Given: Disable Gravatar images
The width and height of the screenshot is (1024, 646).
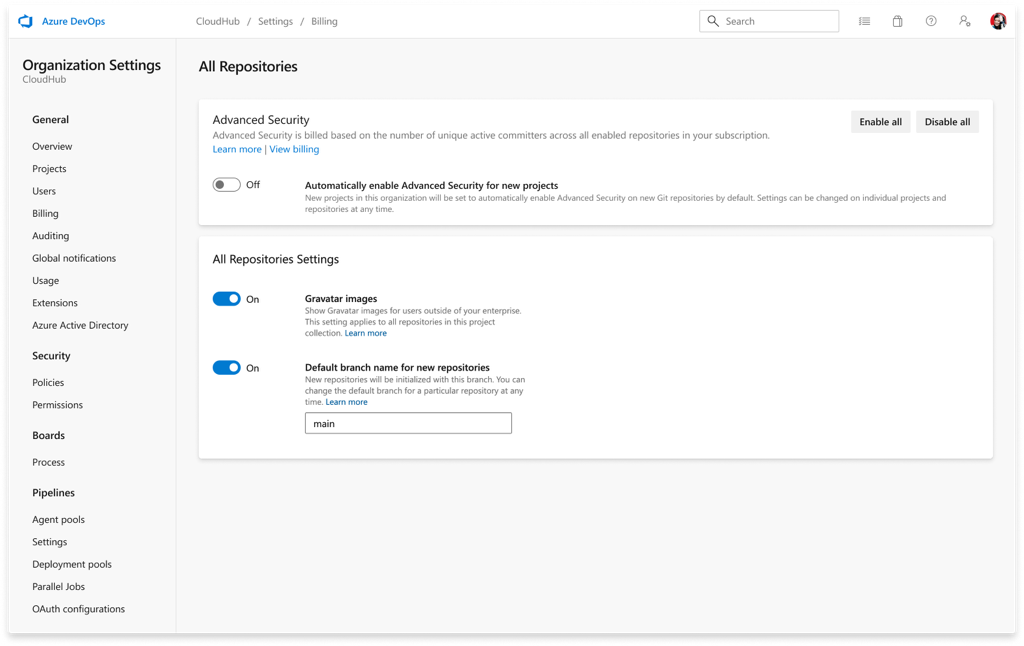Looking at the screenshot, I should coord(226,298).
